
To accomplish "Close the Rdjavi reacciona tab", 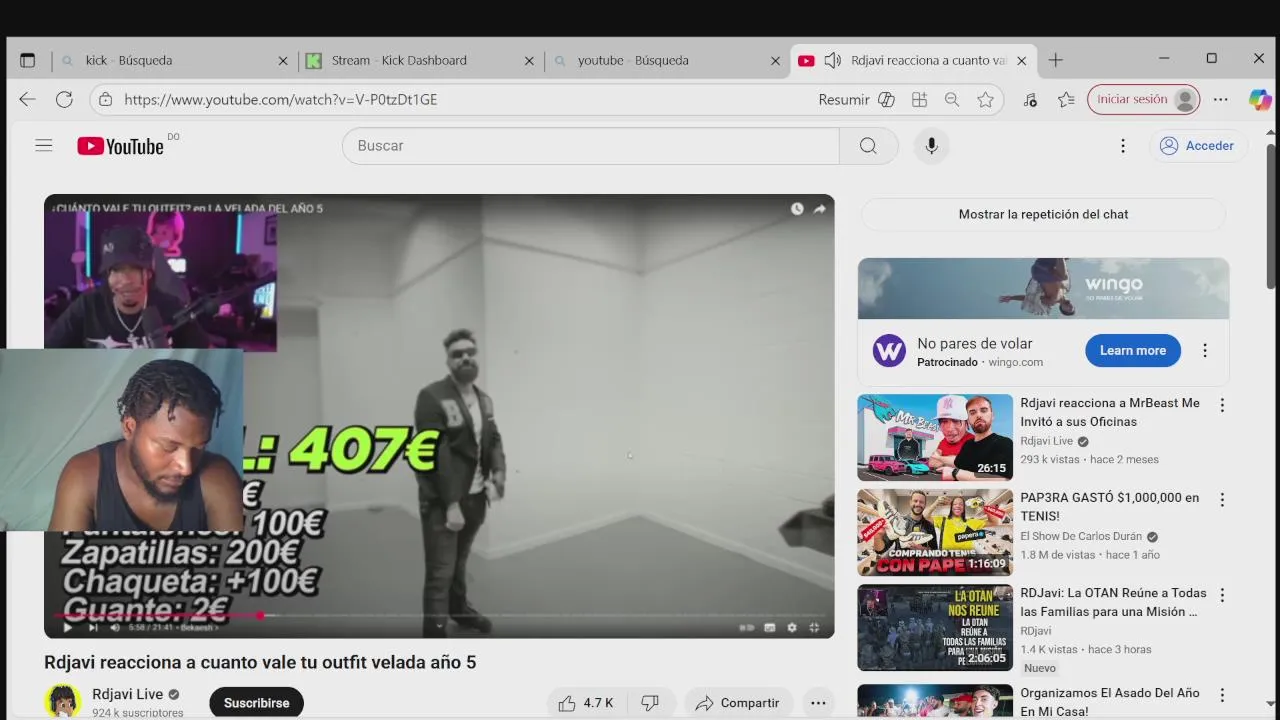I will (1021, 61).
